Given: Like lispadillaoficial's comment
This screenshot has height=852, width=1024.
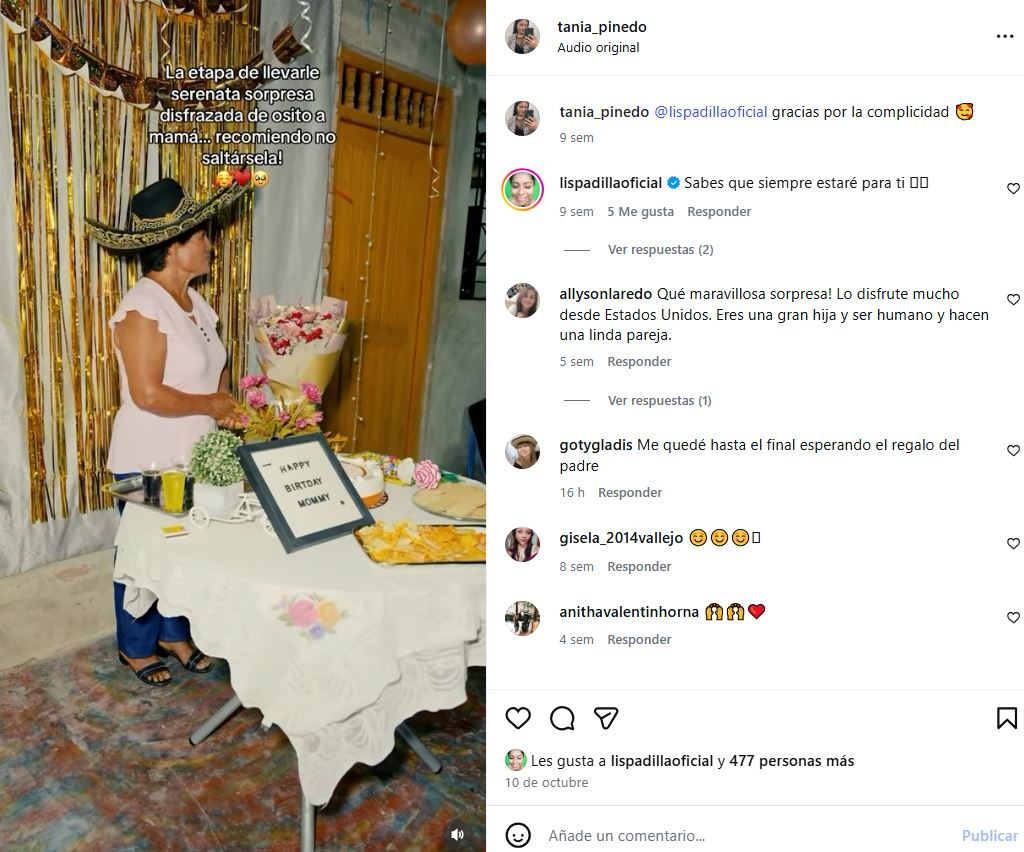Looking at the screenshot, I should pyautogui.click(x=1013, y=189).
